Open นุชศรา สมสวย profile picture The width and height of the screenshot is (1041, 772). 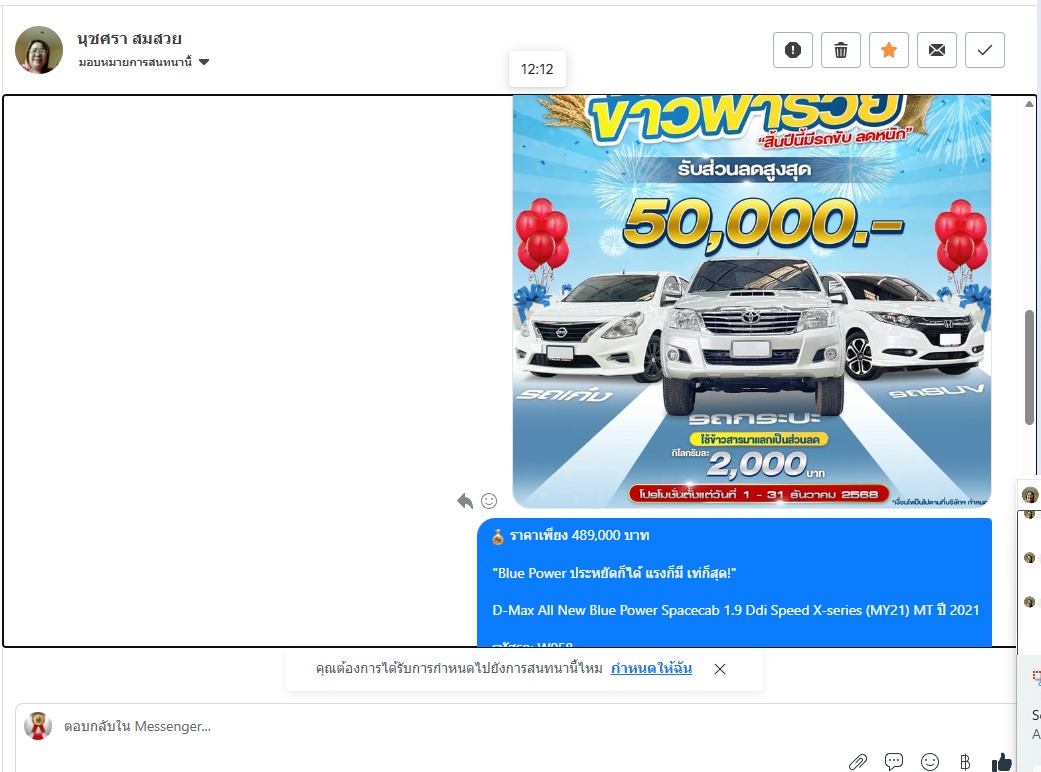[x=39, y=50]
